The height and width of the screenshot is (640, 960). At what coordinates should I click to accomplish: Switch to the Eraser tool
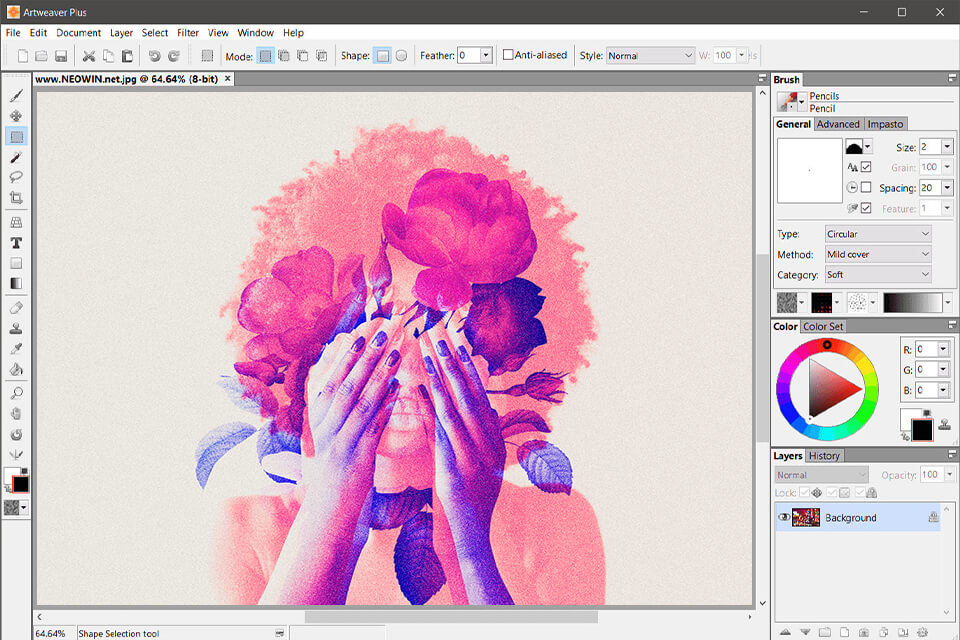tap(16, 307)
